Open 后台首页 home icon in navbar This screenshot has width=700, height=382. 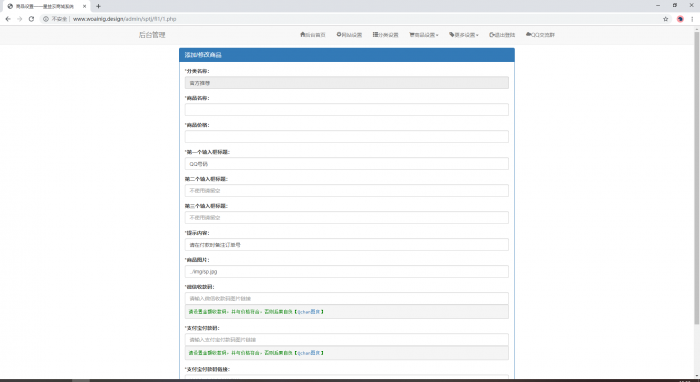coord(313,35)
